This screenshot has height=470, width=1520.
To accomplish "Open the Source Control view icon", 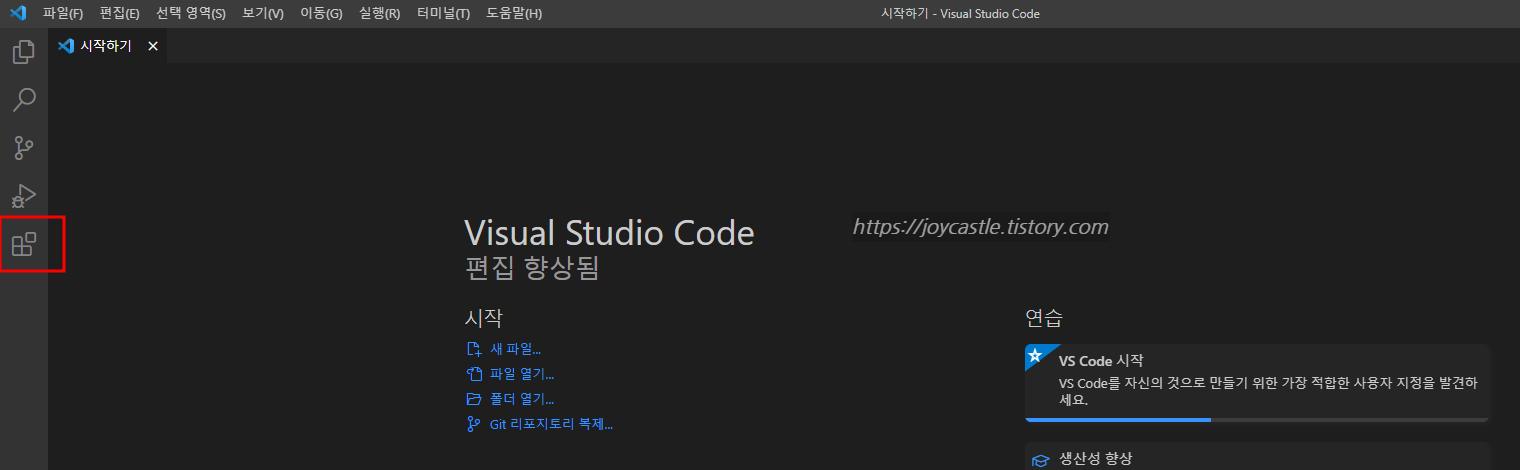I will tap(24, 148).
